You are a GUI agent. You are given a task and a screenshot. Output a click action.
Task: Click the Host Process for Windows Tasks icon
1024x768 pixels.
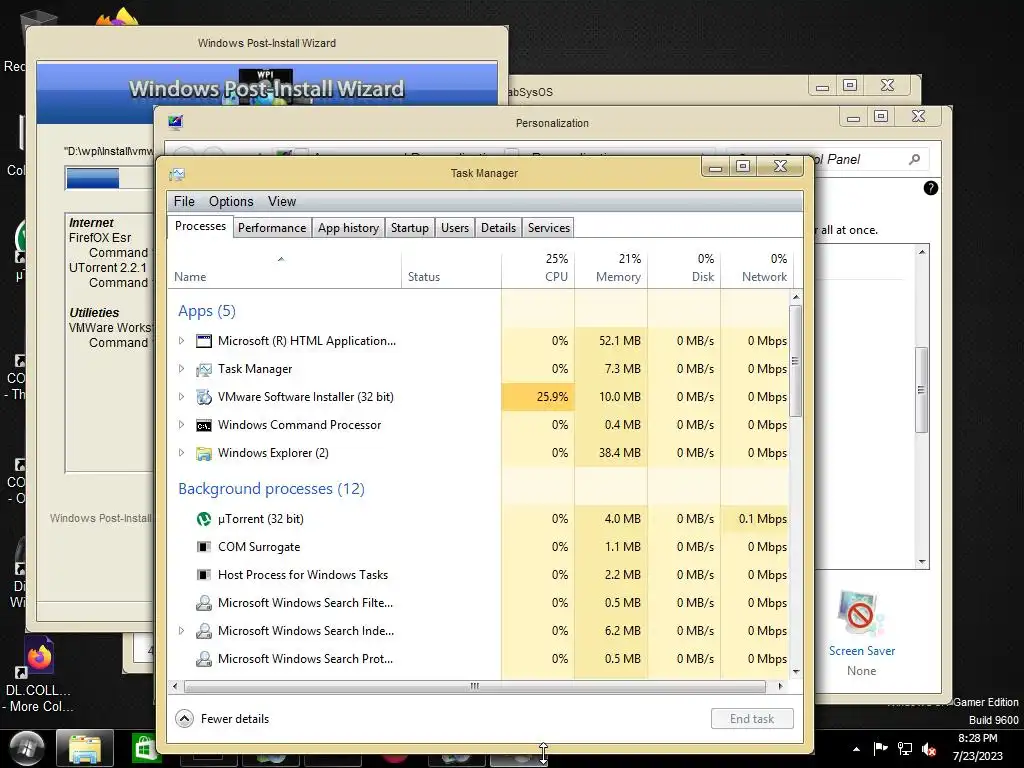pyautogui.click(x=204, y=575)
